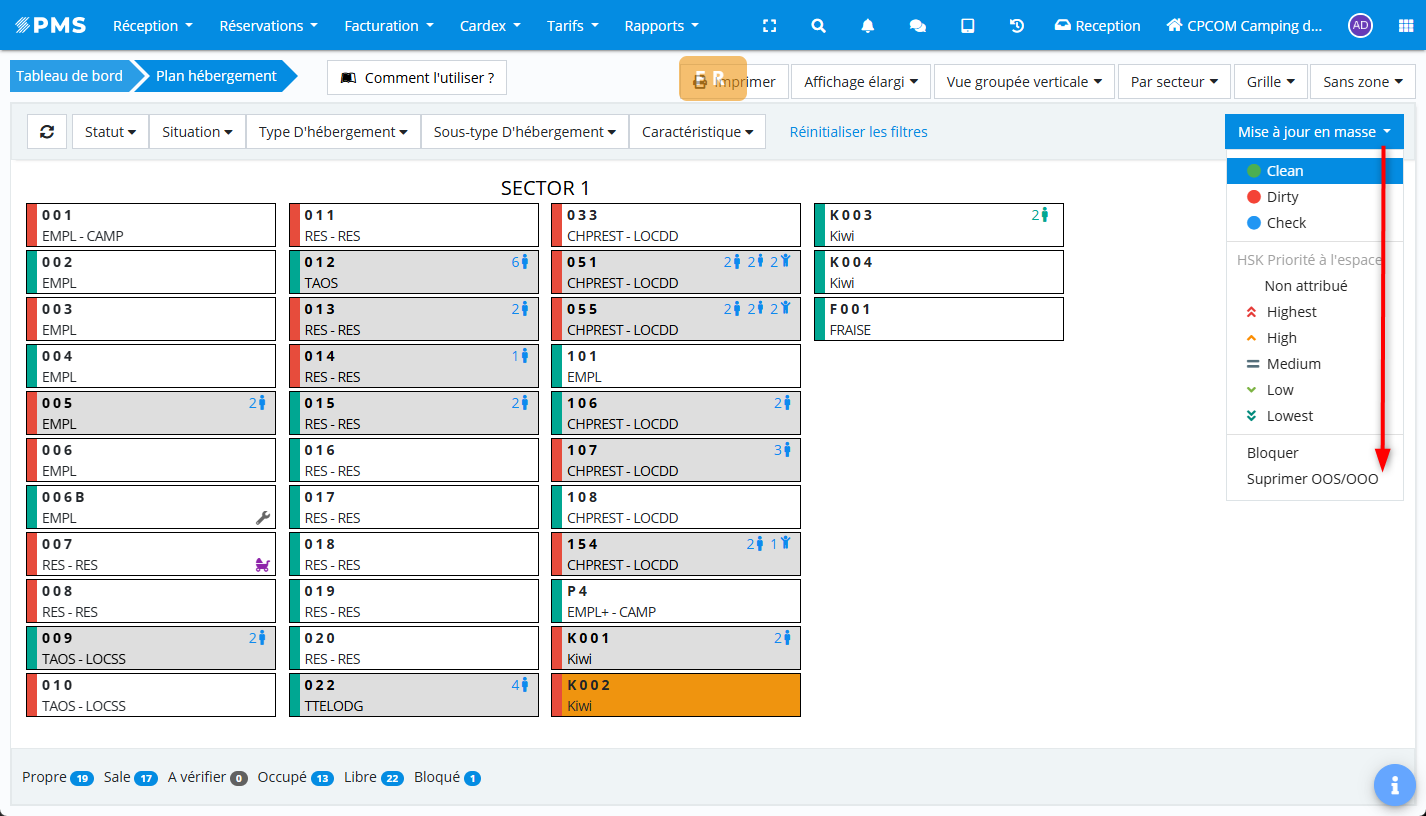Expand the Par secteur dropdown

click(1174, 82)
